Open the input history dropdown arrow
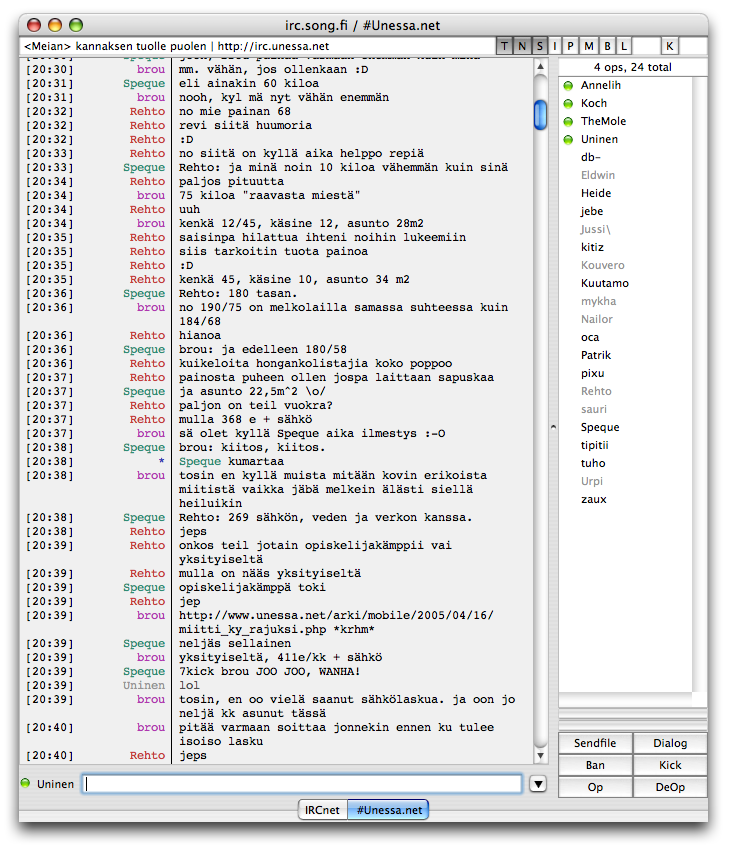Image resolution: width=730 pixels, height=848 pixels. coord(538,784)
